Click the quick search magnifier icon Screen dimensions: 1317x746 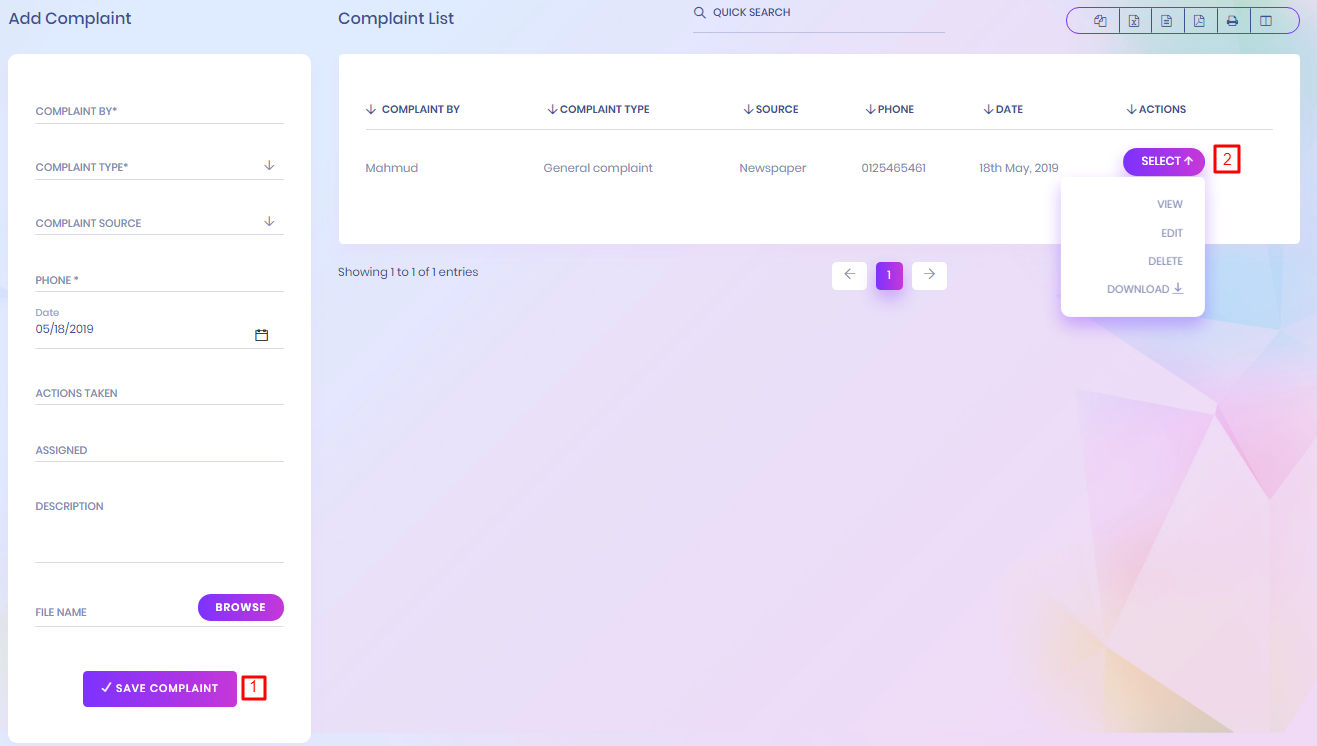[700, 13]
